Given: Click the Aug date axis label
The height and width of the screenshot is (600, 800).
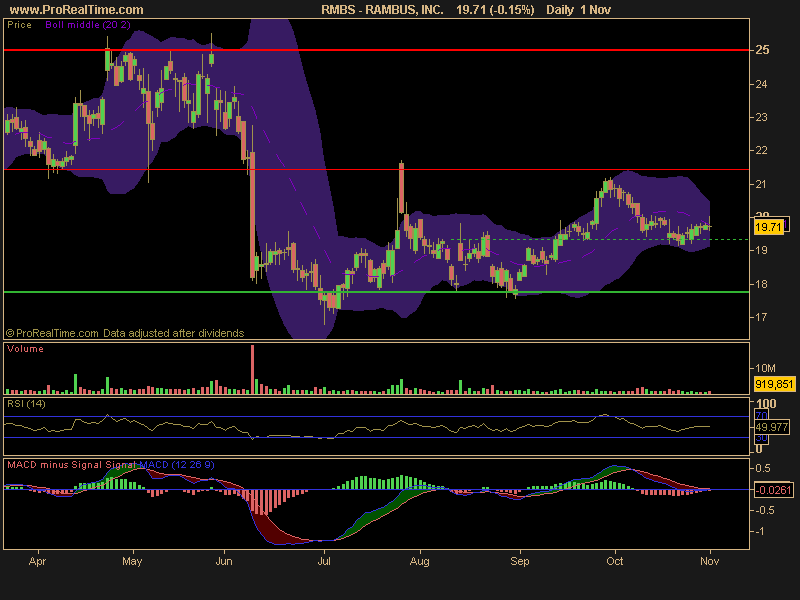Looking at the screenshot, I should pyautogui.click(x=419, y=562).
